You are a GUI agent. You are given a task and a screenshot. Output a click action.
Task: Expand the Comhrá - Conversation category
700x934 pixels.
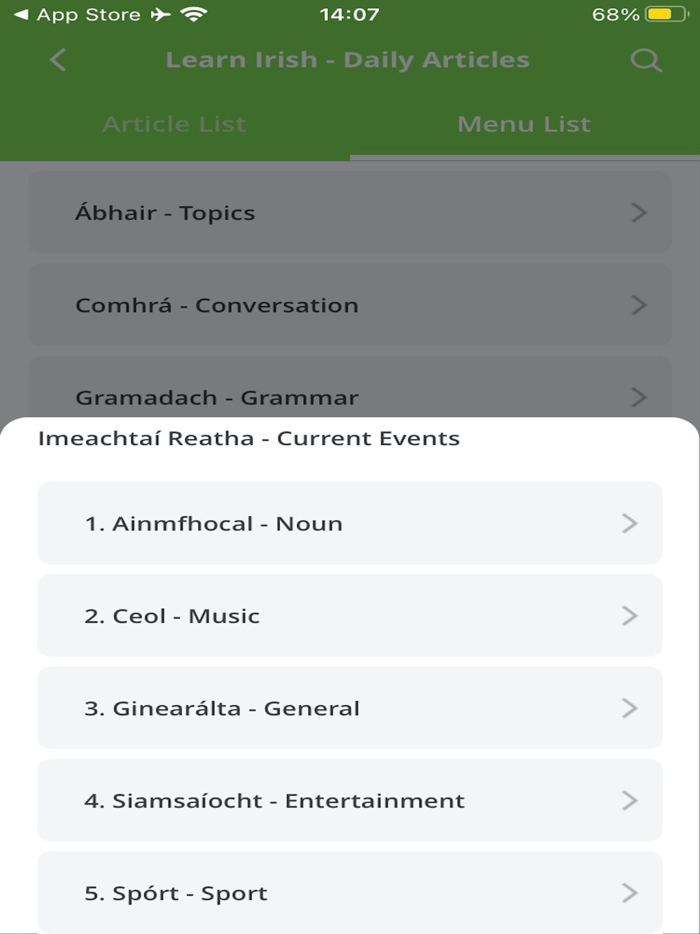tap(350, 305)
